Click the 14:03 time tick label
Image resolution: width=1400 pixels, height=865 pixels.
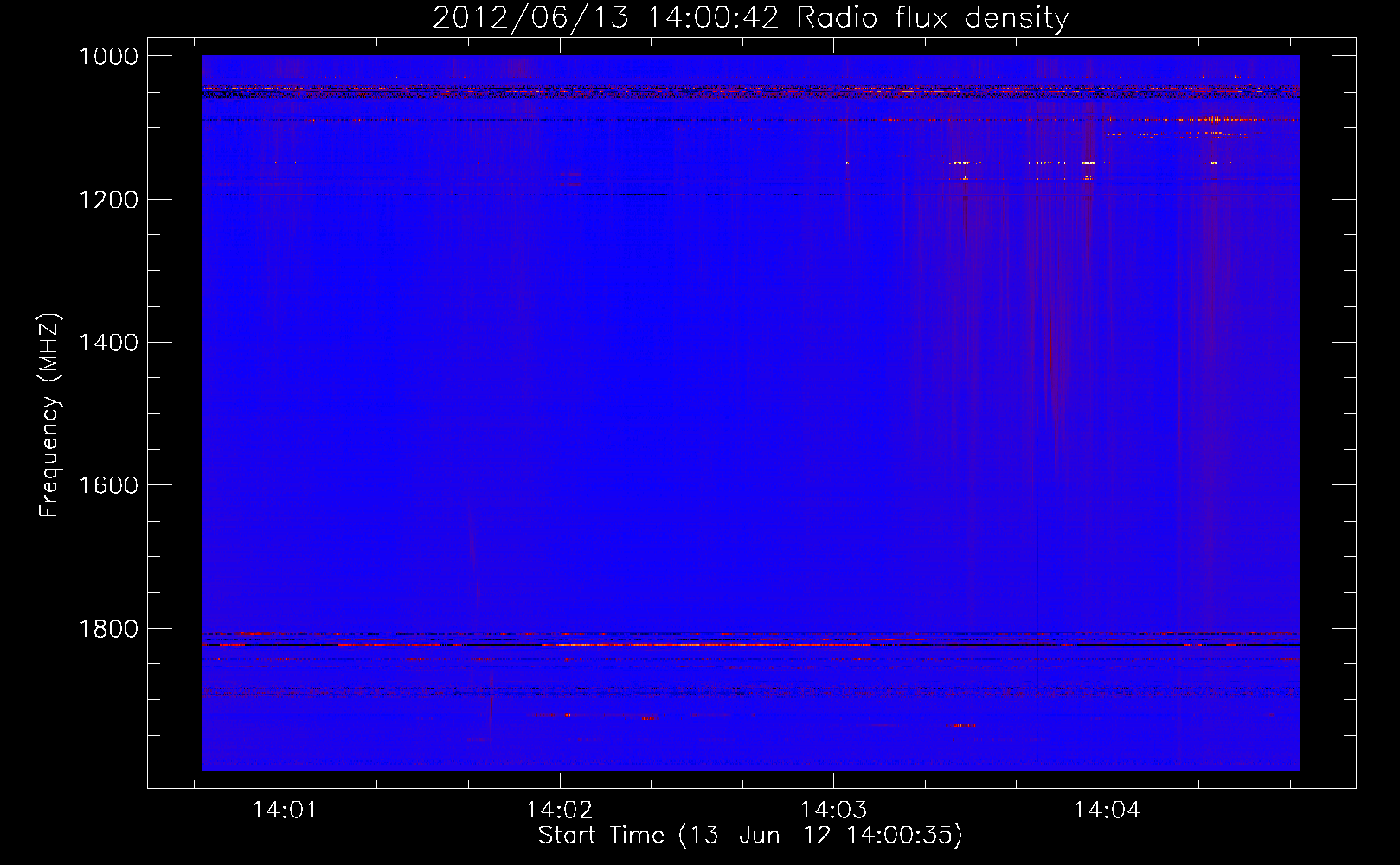coord(833,810)
